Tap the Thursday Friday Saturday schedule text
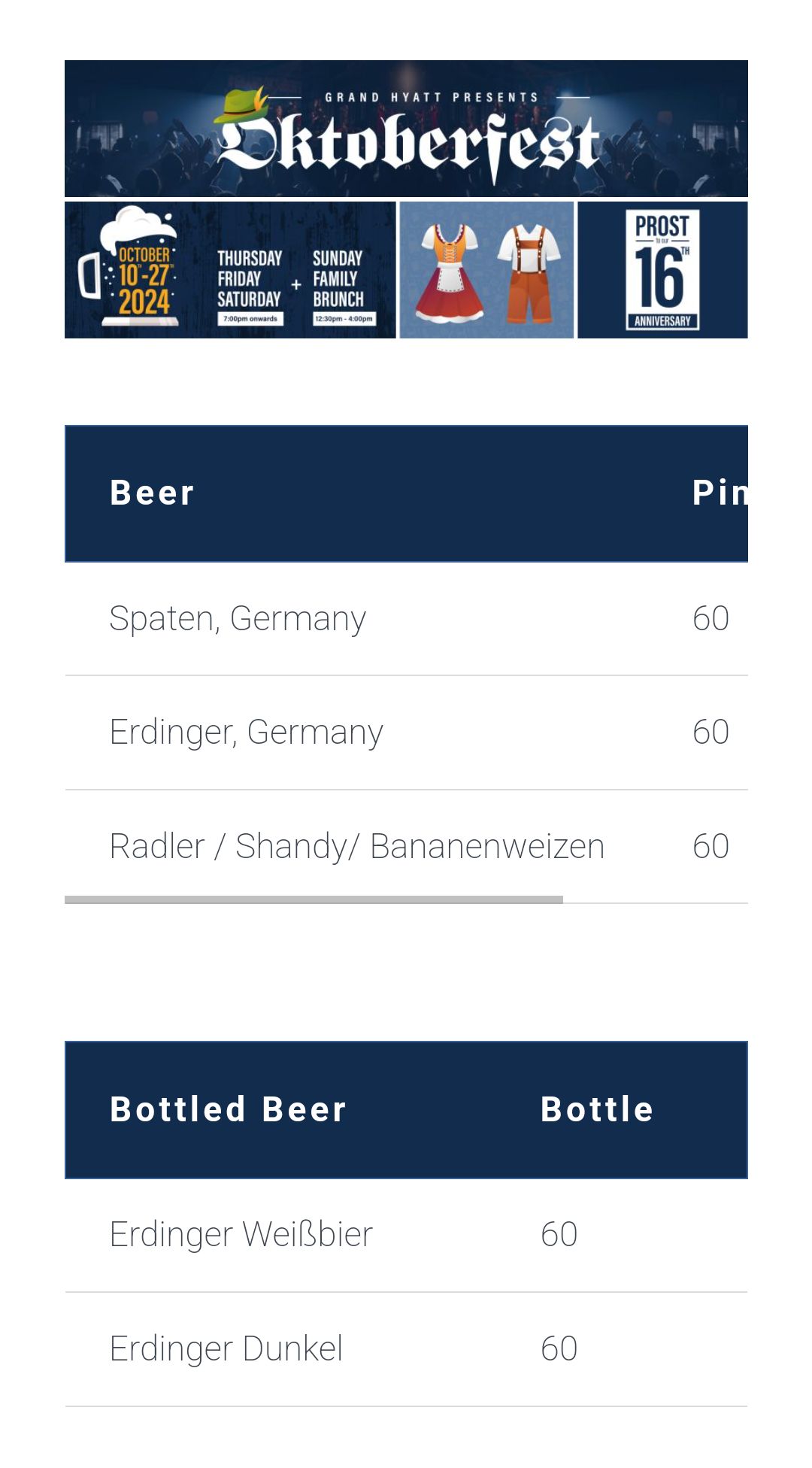Viewport: 812px width, 1468px height. pyautogui.click(x=250, y=279)
